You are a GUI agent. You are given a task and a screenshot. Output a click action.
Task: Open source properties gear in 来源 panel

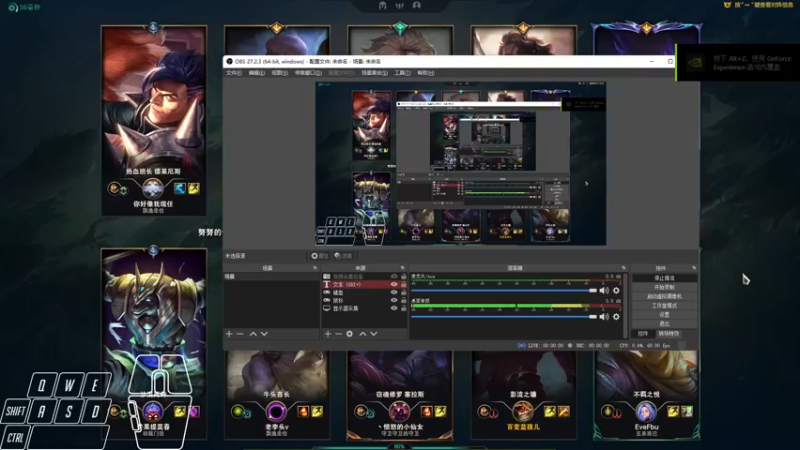click(349, 334)
